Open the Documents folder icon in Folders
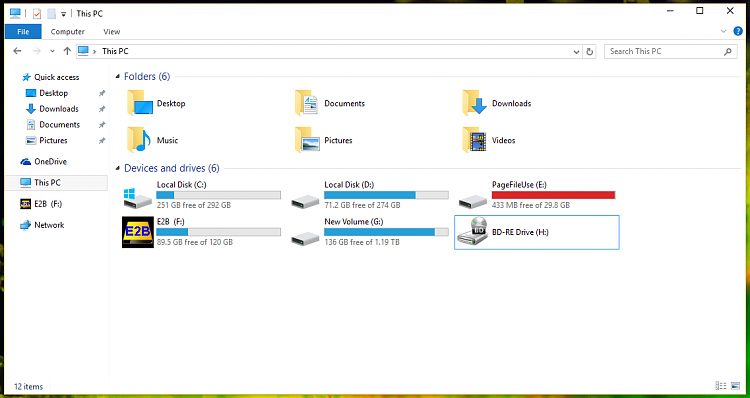The image size is (750, 398). coord(307,103)
